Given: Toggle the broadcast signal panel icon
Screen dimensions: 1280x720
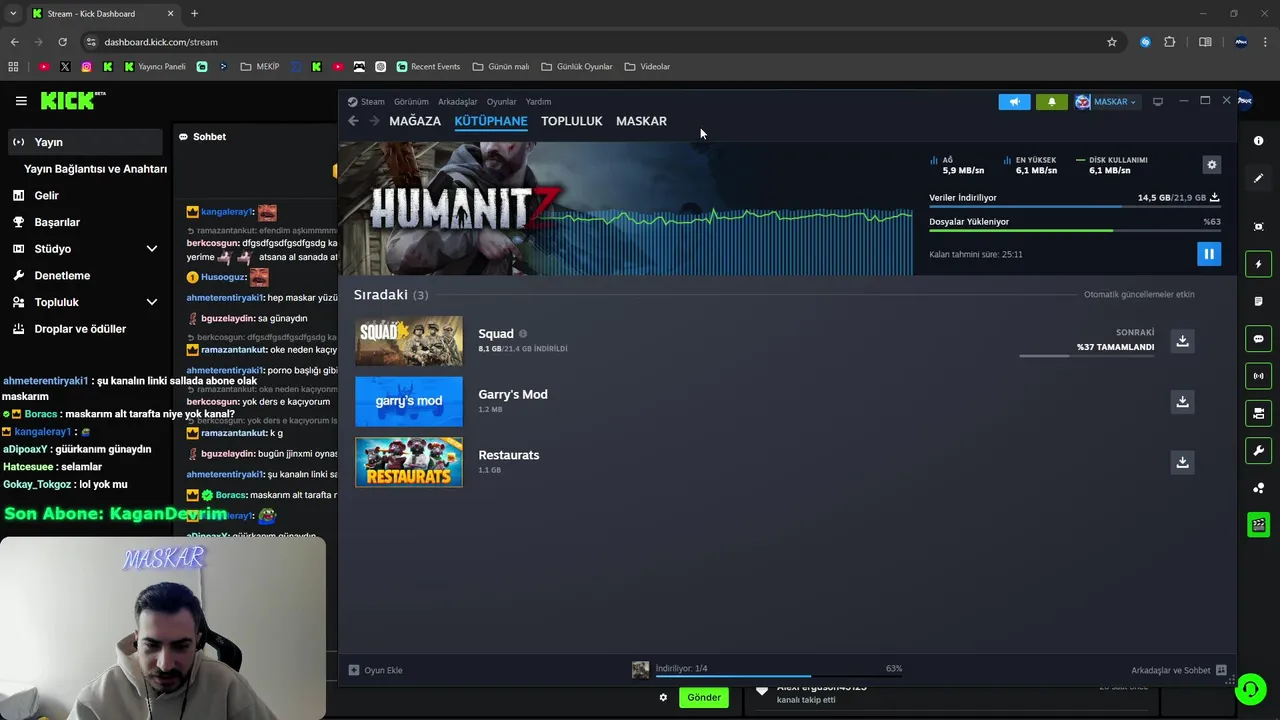Looking at the screenshot, I should (1259, 376).
